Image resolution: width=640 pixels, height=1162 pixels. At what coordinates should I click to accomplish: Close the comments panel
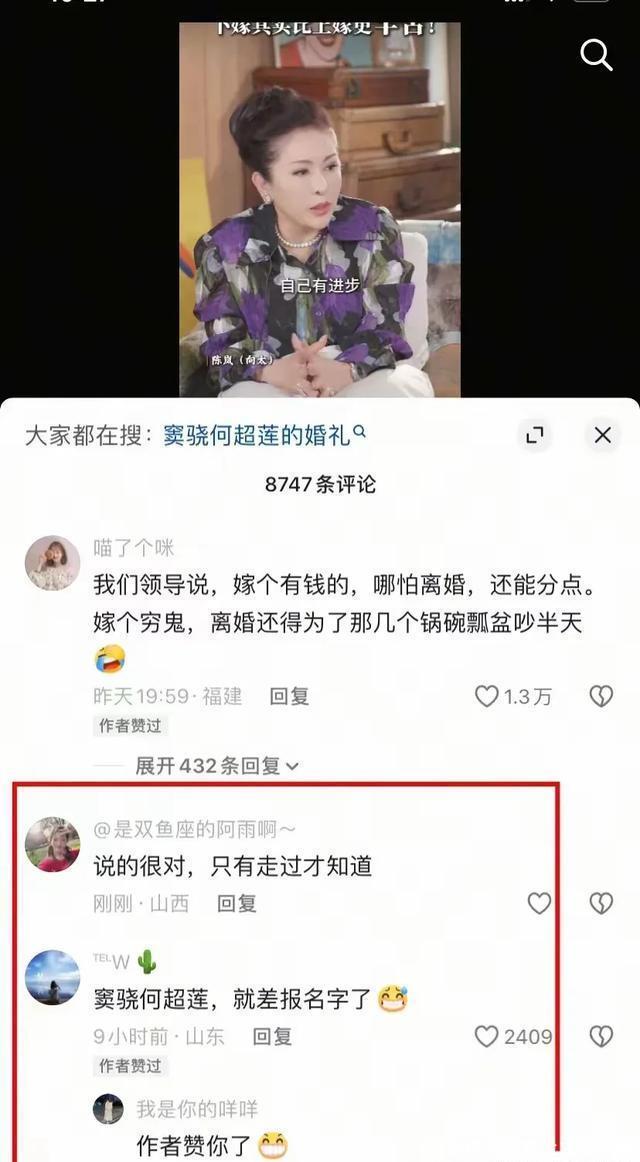point(603,435)
